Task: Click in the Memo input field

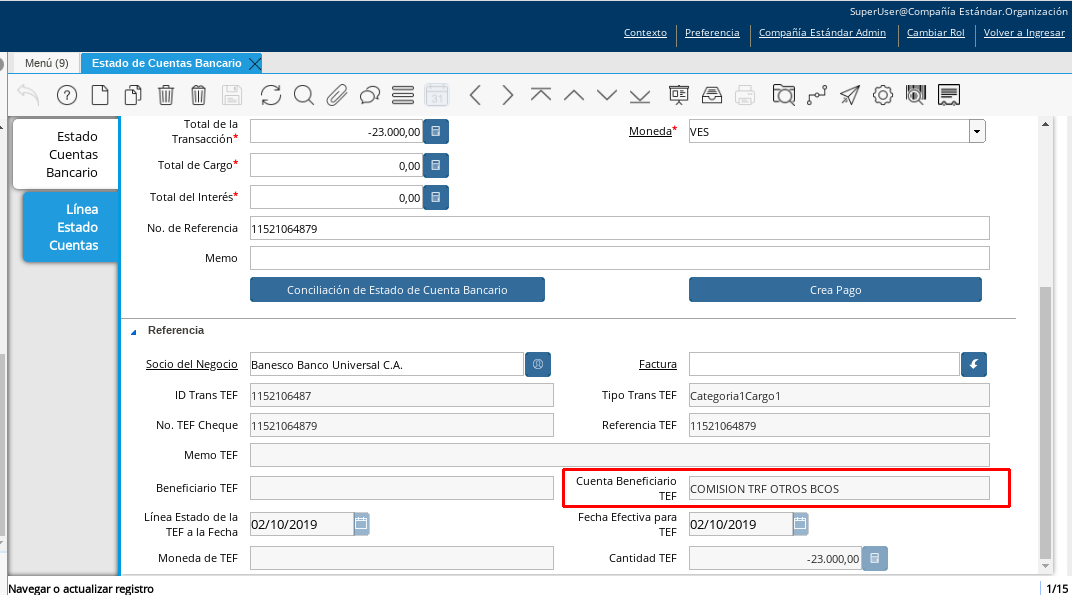Action: 619,258
